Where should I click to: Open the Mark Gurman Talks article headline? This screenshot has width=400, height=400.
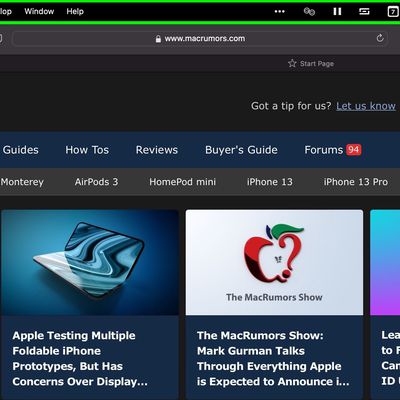[x=273, y=359]
